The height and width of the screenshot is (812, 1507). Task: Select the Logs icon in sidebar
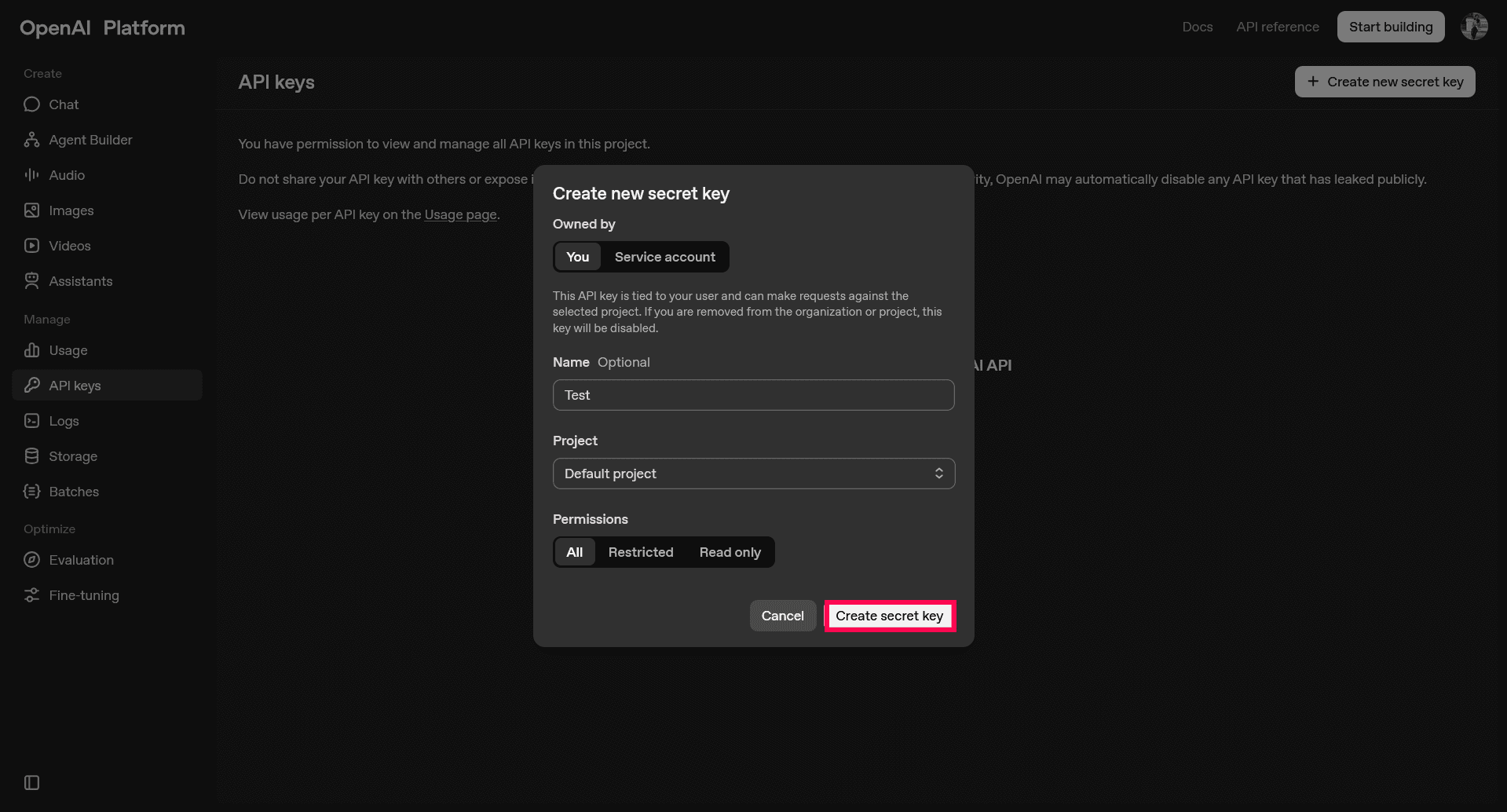tap(31, 421)
